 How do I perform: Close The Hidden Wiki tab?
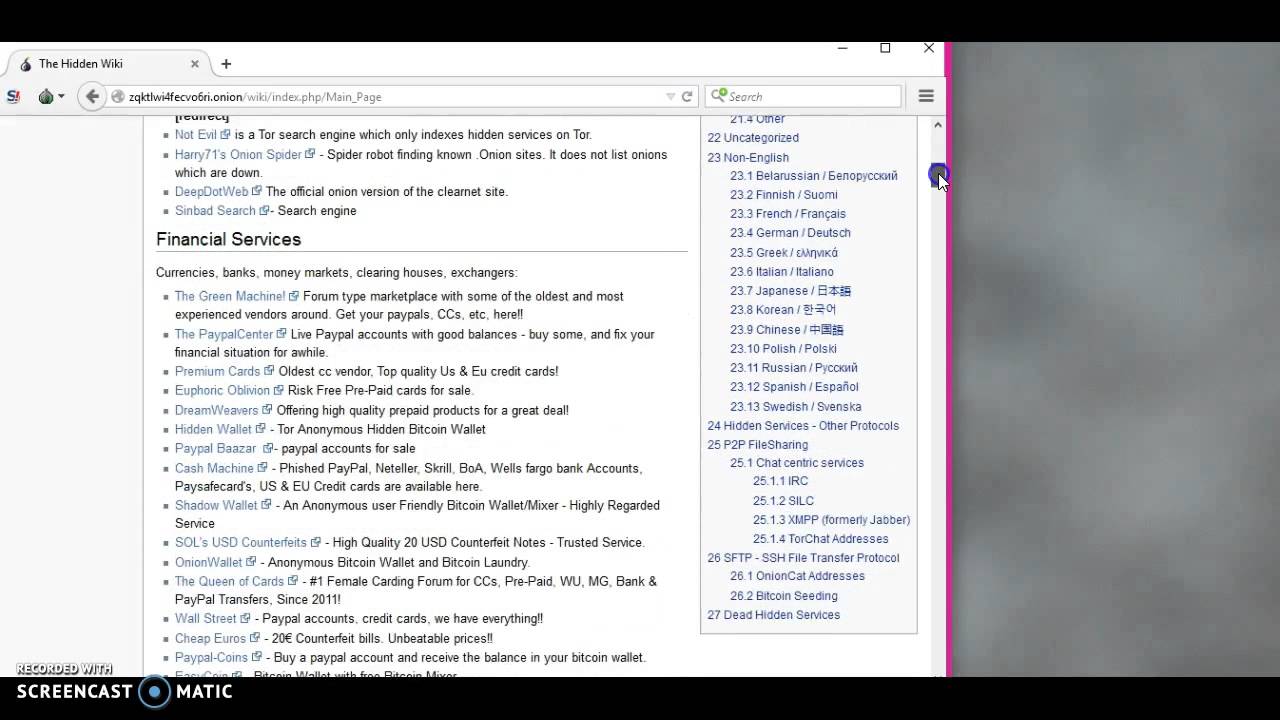pos(195,64)
